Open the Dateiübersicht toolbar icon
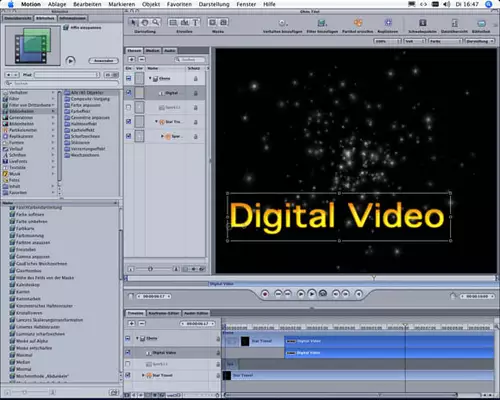Screen dimensions: 500x400 click(454, 23)
